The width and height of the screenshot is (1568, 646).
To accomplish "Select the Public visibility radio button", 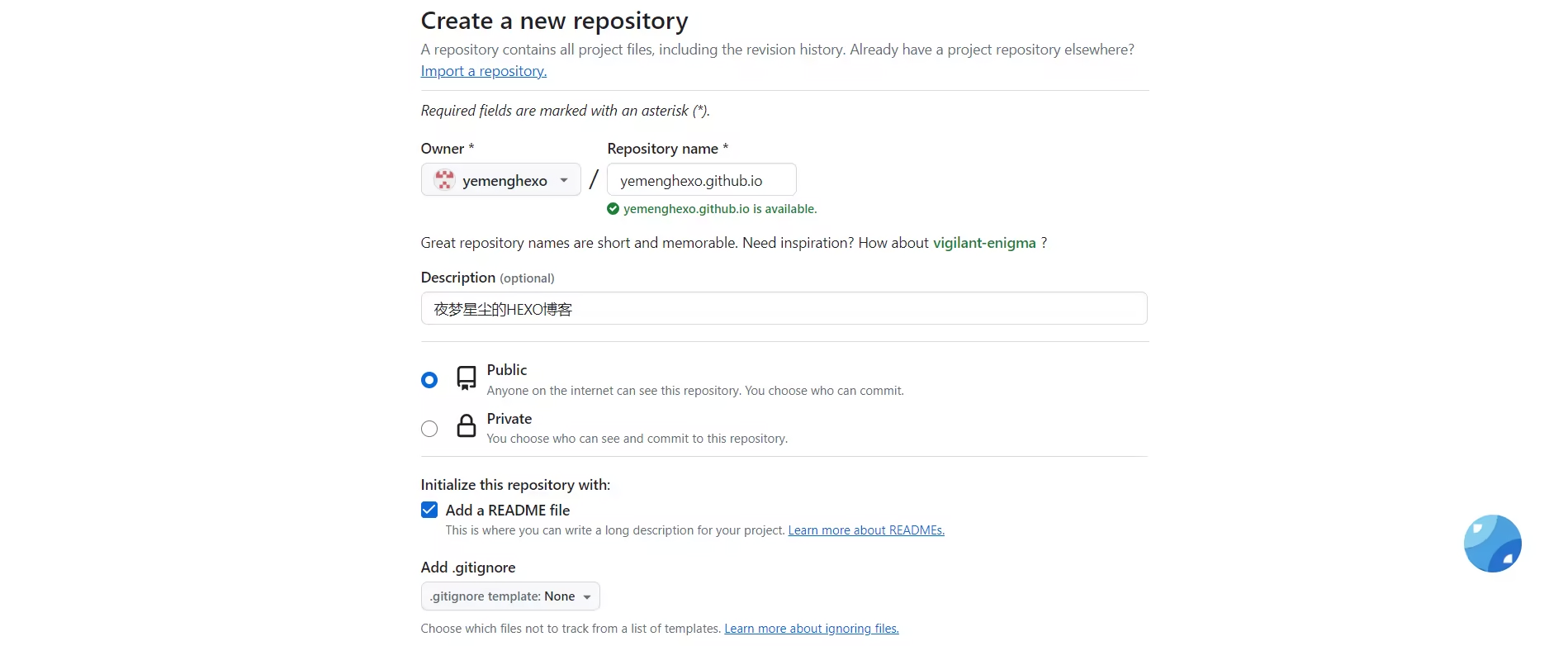I will tap(429, 380).
